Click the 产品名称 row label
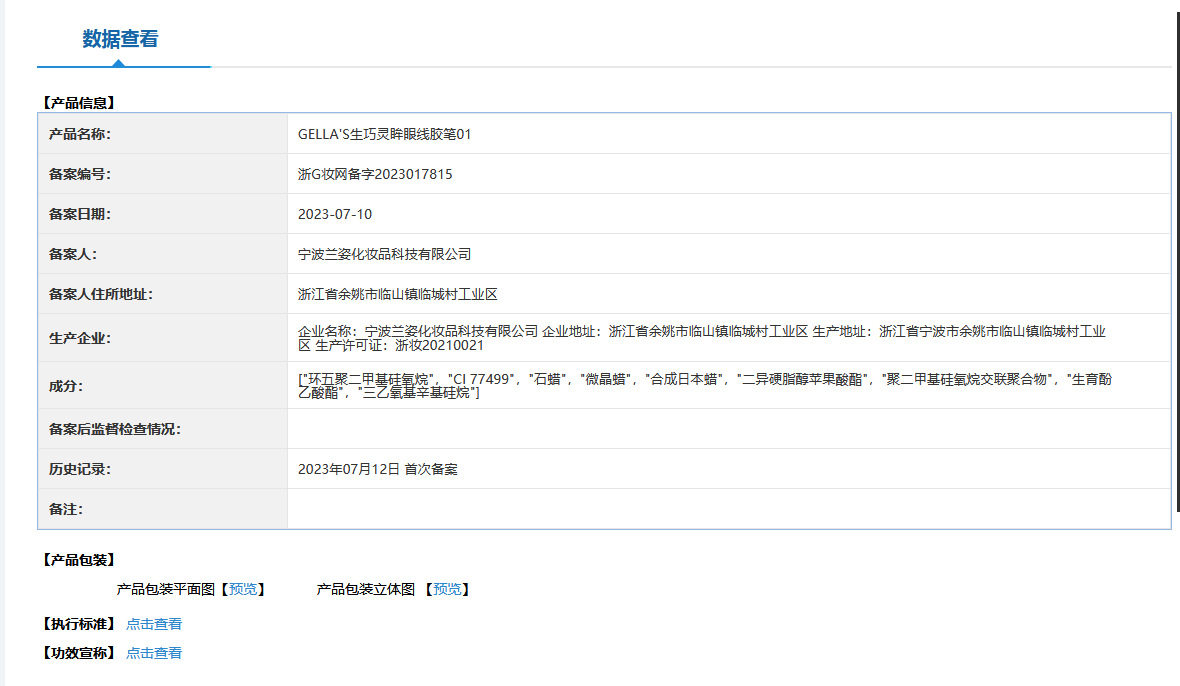 [x=80, y=134]
